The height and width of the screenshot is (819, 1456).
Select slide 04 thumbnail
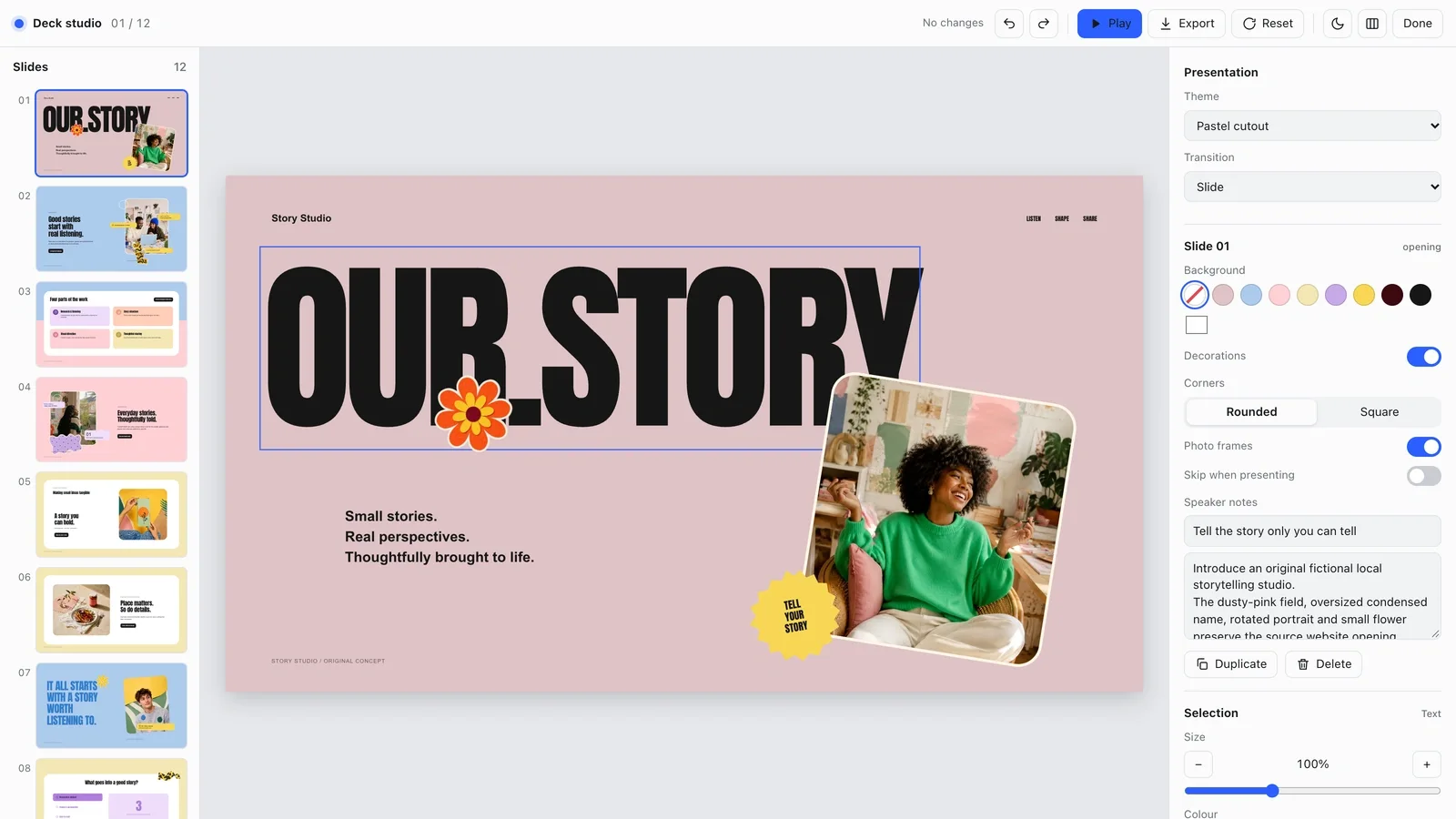(x=111, y=420)
